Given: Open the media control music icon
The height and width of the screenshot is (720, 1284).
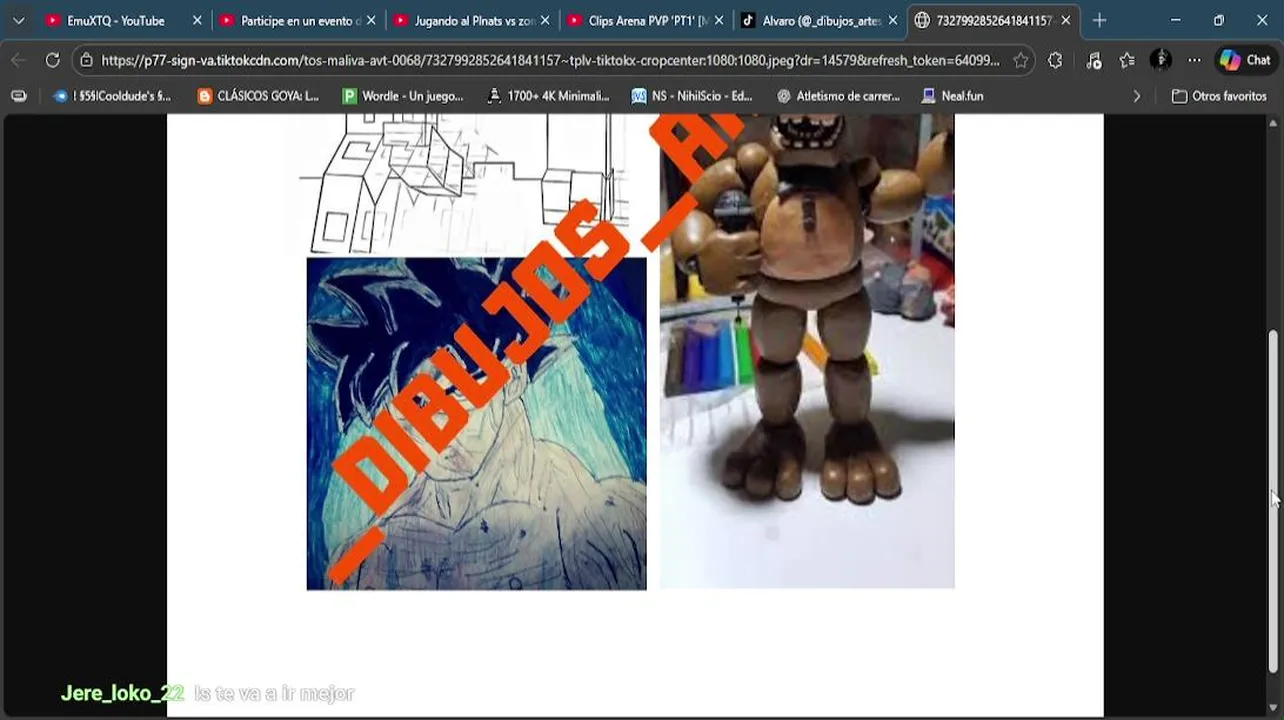Looking at the screenshot, I should (1093, 60).
